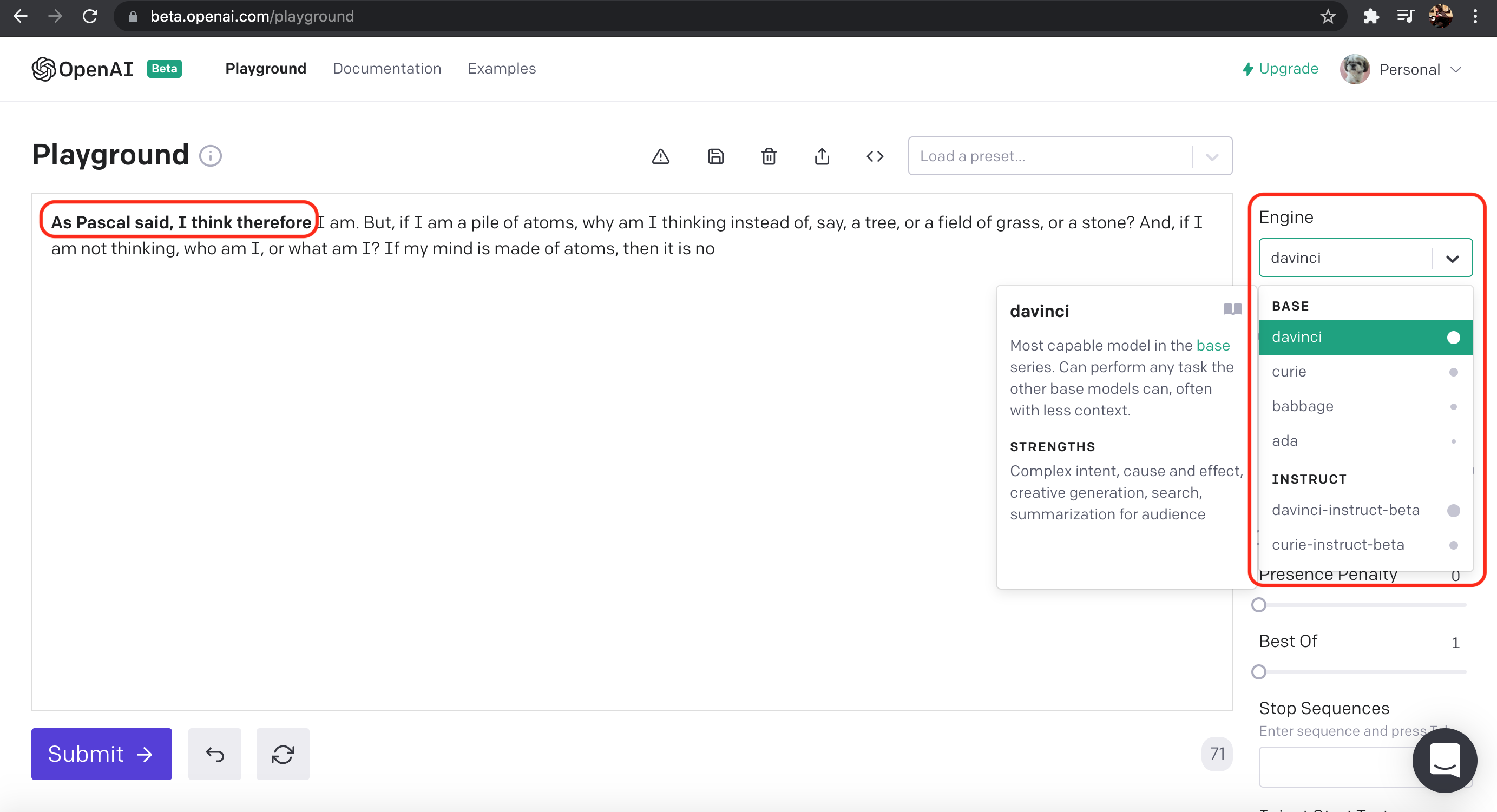Click the Best Of slider handle
The image size is (1497, 812).
1259,672
